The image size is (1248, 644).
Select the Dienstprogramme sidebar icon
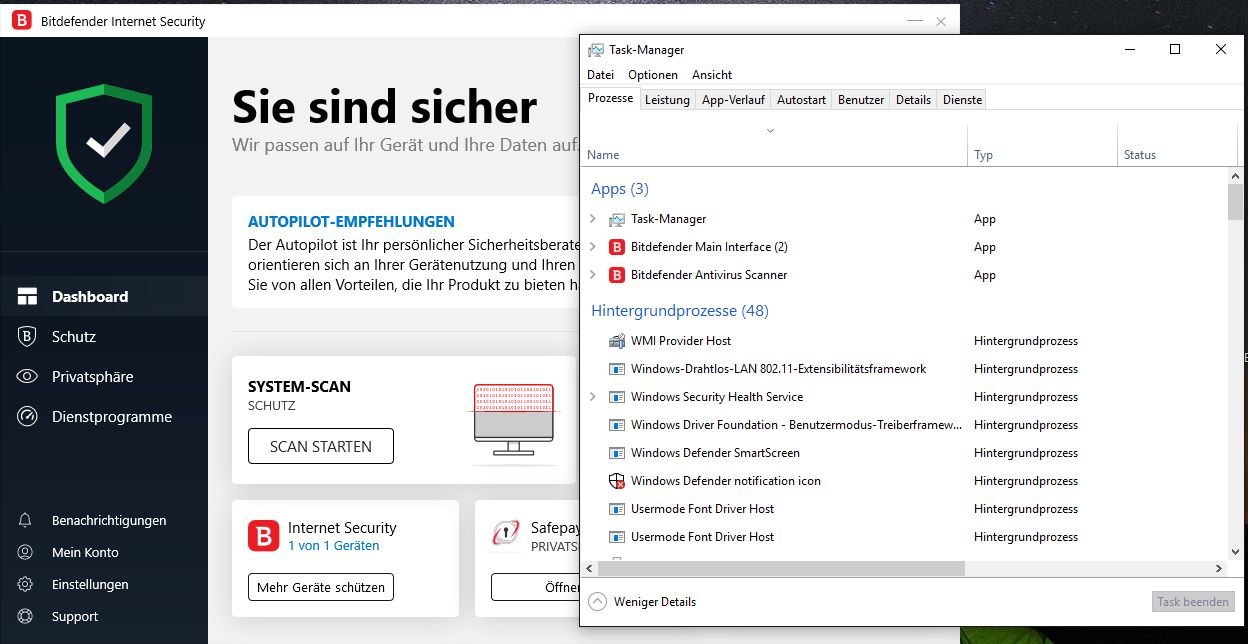pos(26,417)
